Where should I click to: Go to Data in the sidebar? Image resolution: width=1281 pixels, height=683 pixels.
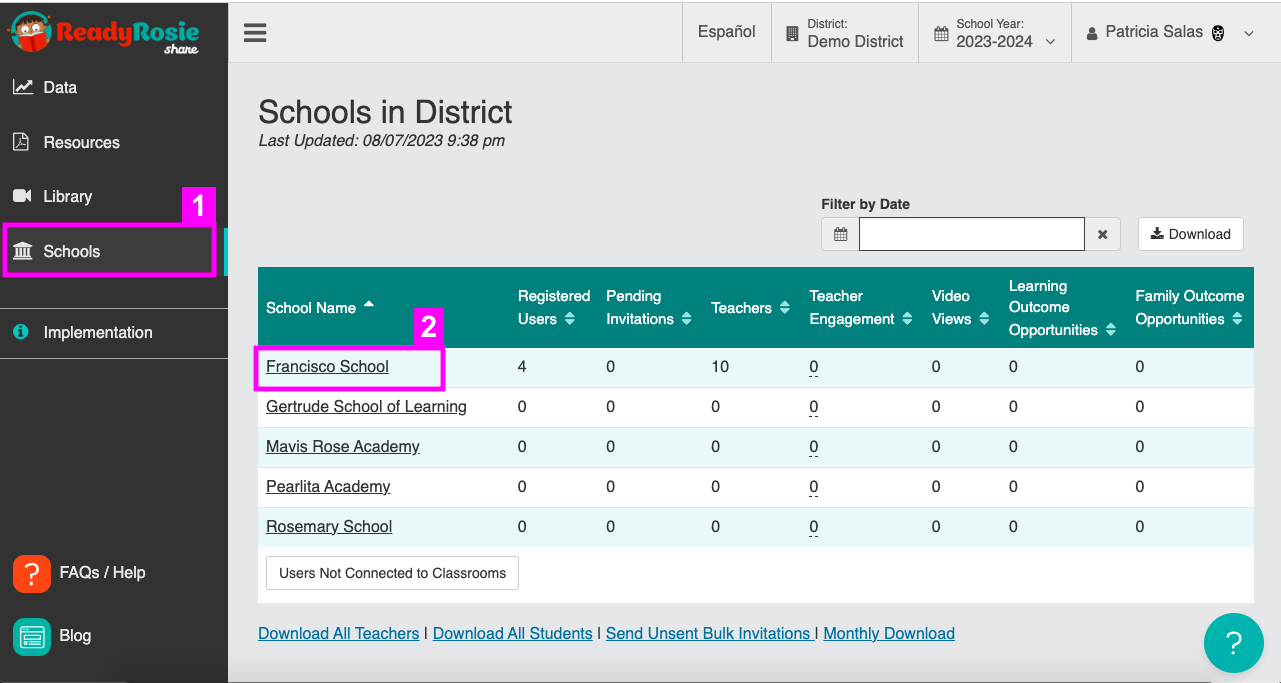coord(59,87)
